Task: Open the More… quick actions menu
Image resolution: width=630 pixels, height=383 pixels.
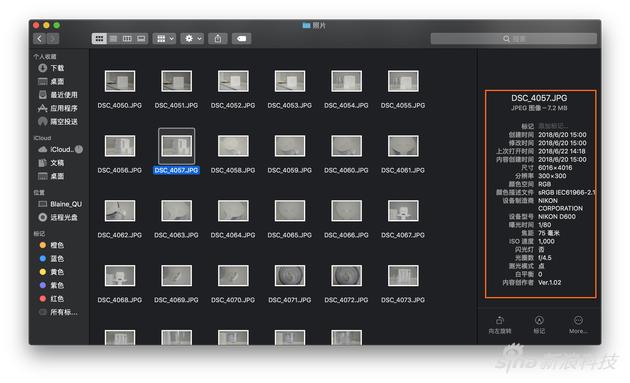Action: 578,325
